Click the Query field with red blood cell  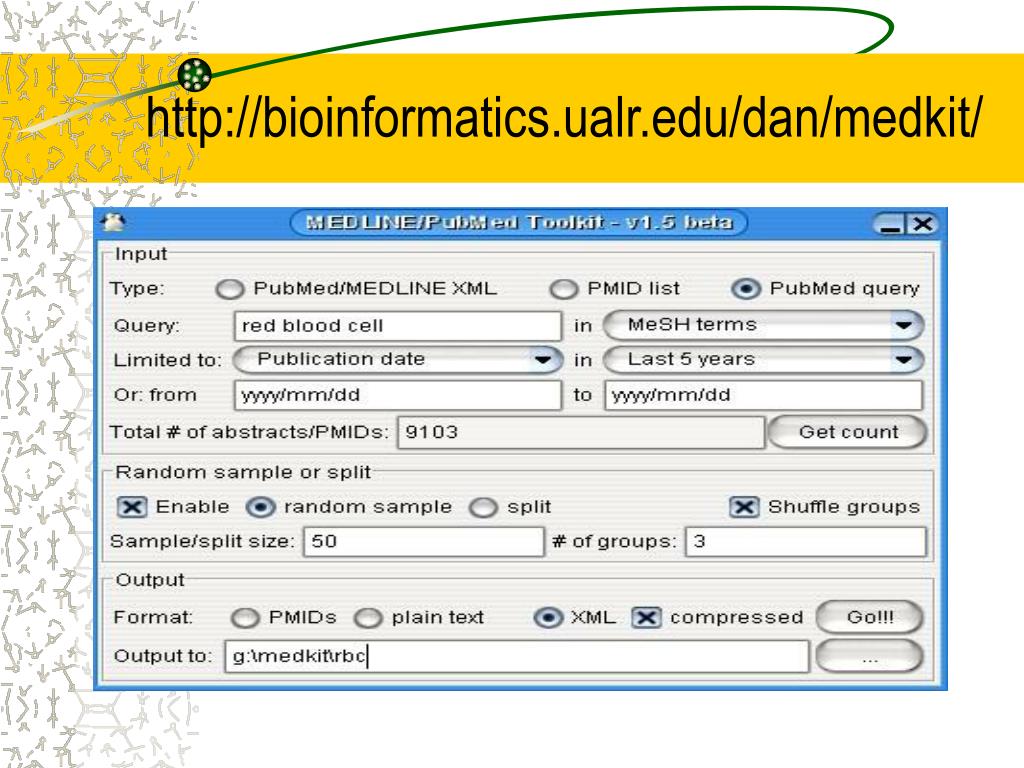pyautogui.click(x=398, y=326)
